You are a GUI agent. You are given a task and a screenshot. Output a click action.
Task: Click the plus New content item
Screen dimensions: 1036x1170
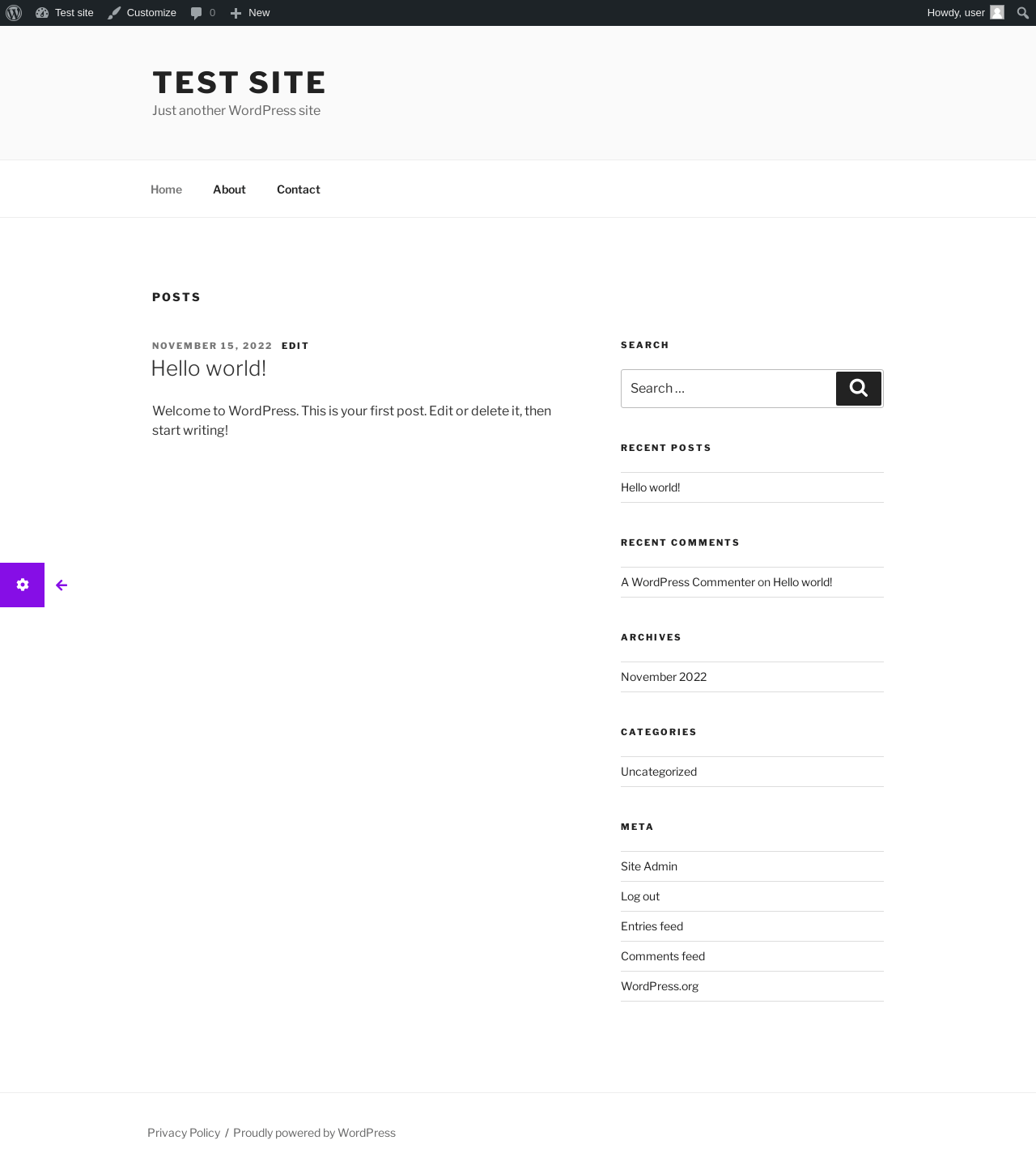pos(250,13)
